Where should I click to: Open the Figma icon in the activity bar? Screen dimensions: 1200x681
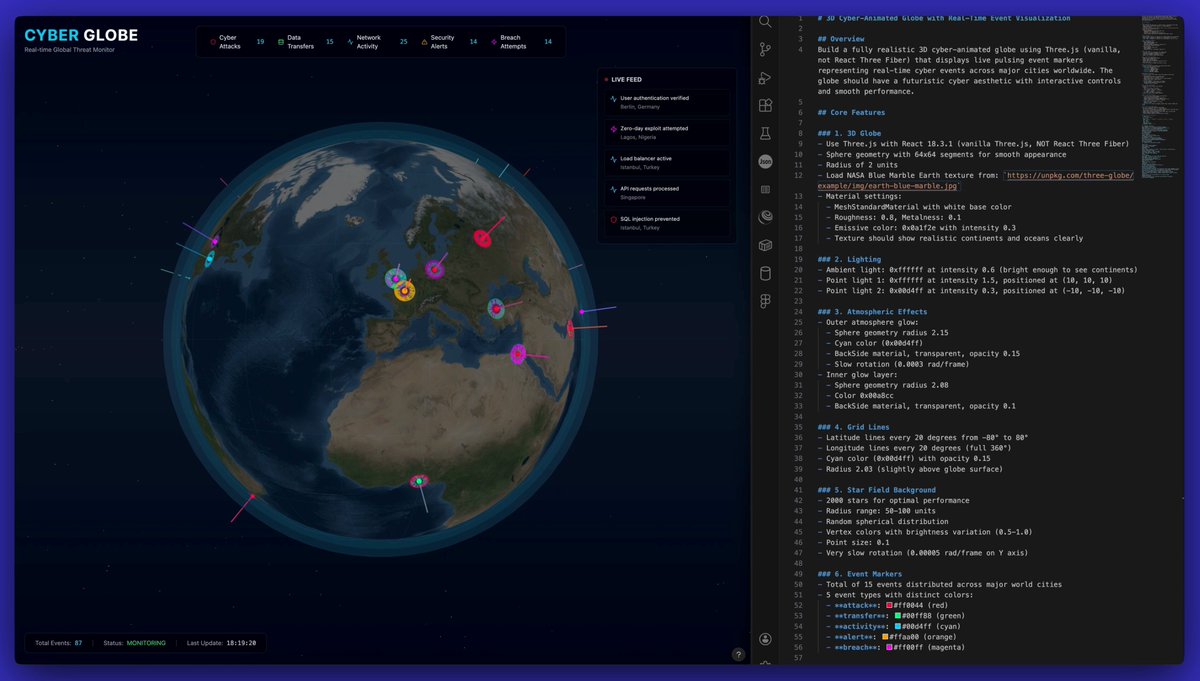tap(765, 300)
